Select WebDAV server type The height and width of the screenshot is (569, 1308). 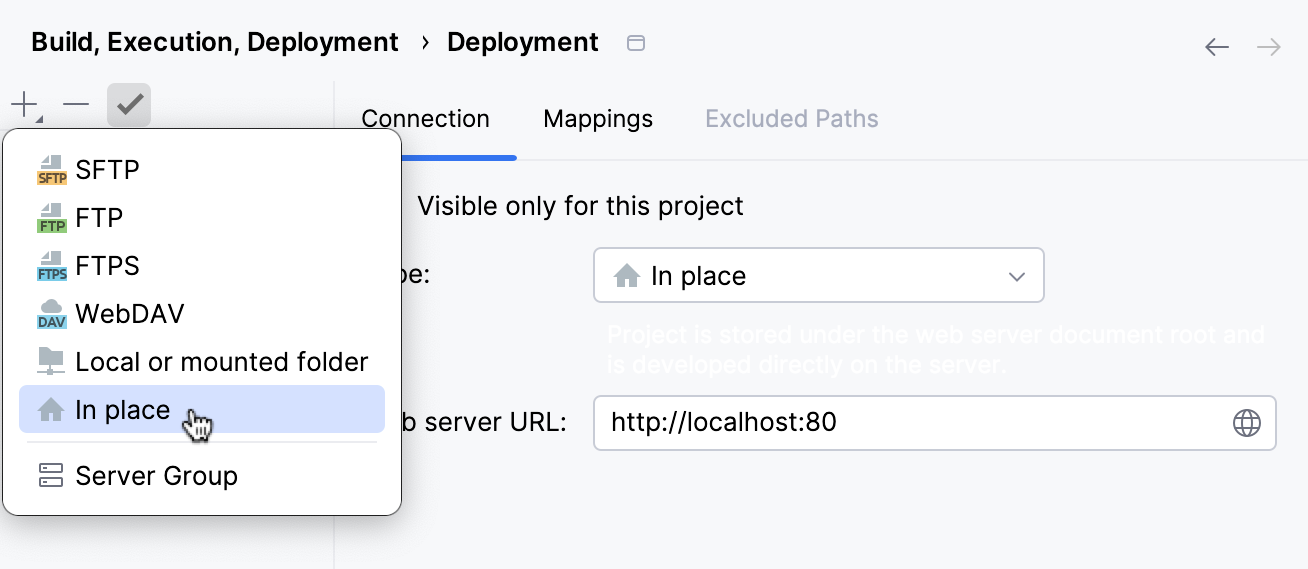click(x=129, y=314)
